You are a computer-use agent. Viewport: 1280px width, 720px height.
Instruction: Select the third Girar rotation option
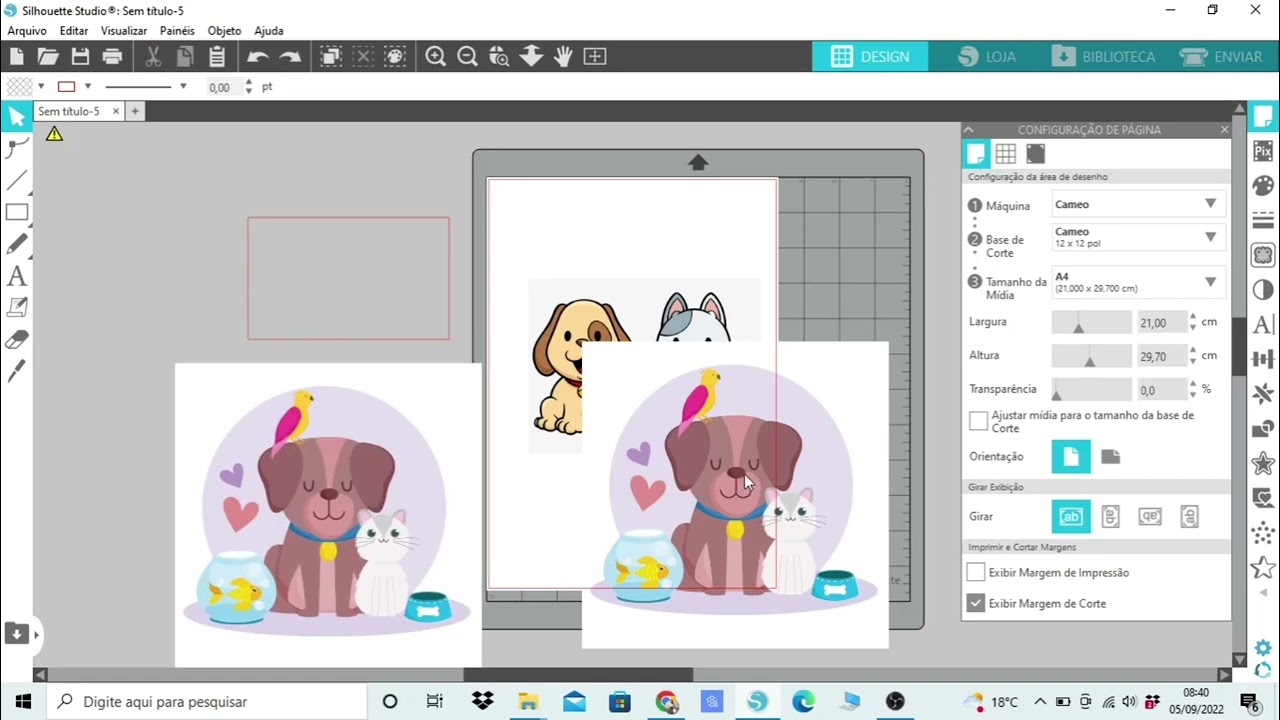1150,517
